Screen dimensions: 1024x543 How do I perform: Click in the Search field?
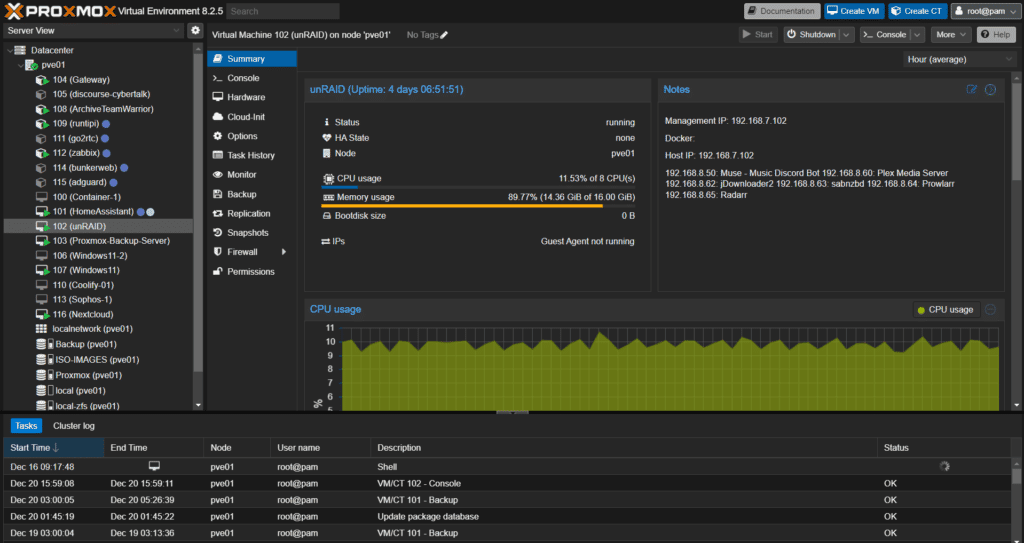click(x=283, y=11)
